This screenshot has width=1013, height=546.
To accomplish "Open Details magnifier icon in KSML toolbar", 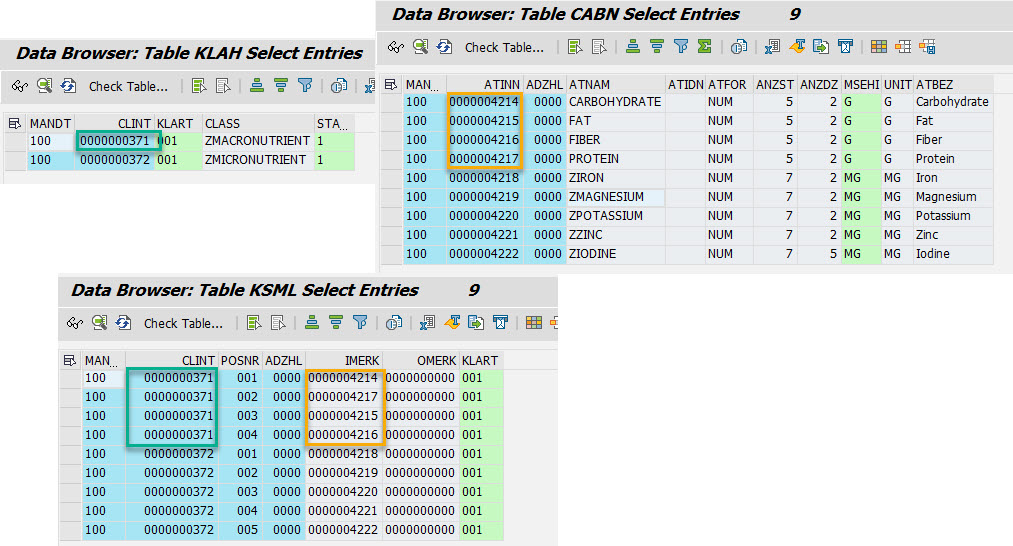I will coord(99,322).
